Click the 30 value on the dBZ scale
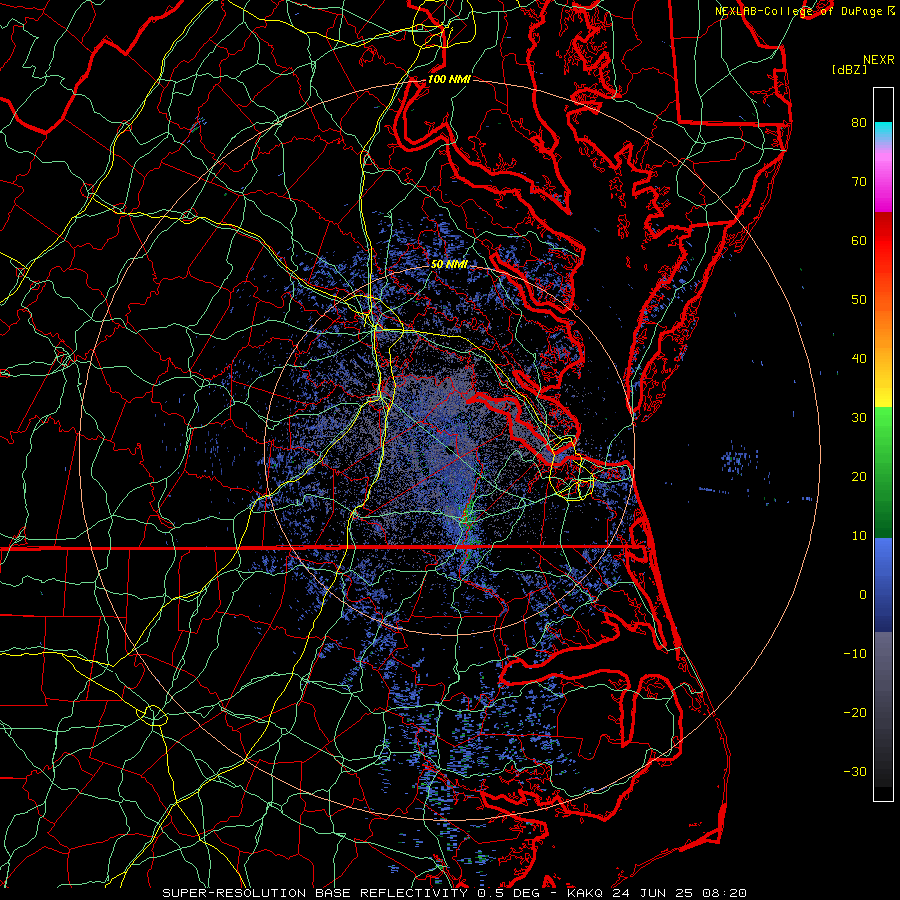The width and height of the screenshot is (900, 900). pyautogui.click(x=859, y=417)
